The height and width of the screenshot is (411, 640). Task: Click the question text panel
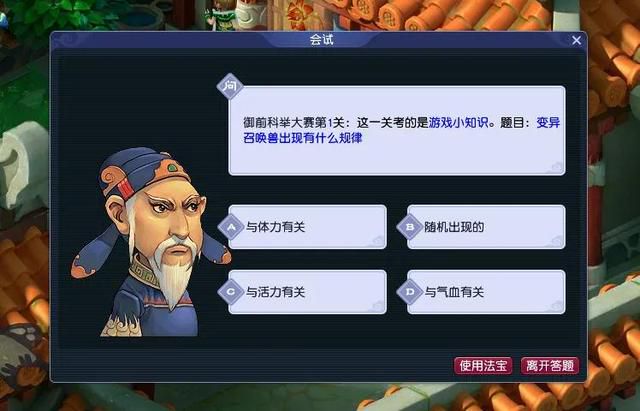pyautogui.click(x=397, y=131)
